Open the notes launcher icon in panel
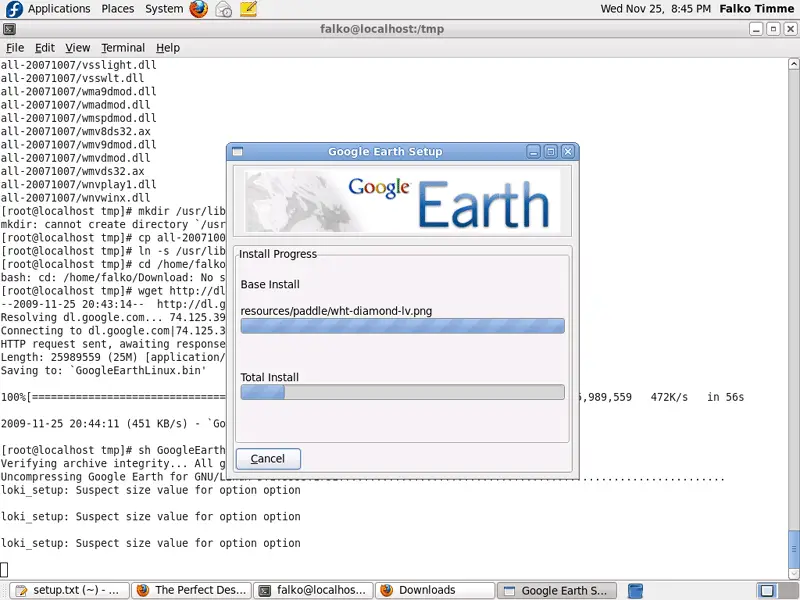 248,9
